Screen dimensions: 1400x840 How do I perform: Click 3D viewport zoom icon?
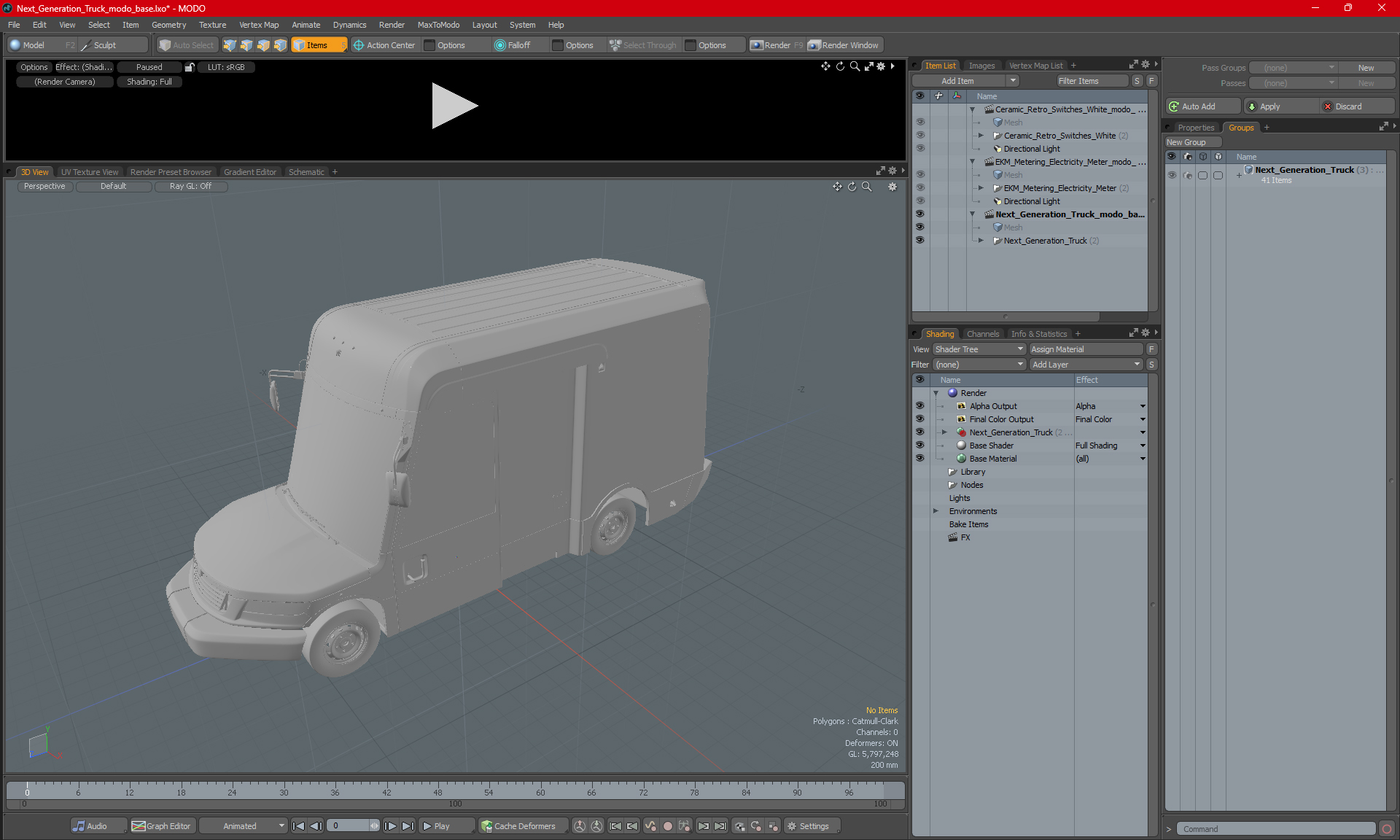point(866,187)
